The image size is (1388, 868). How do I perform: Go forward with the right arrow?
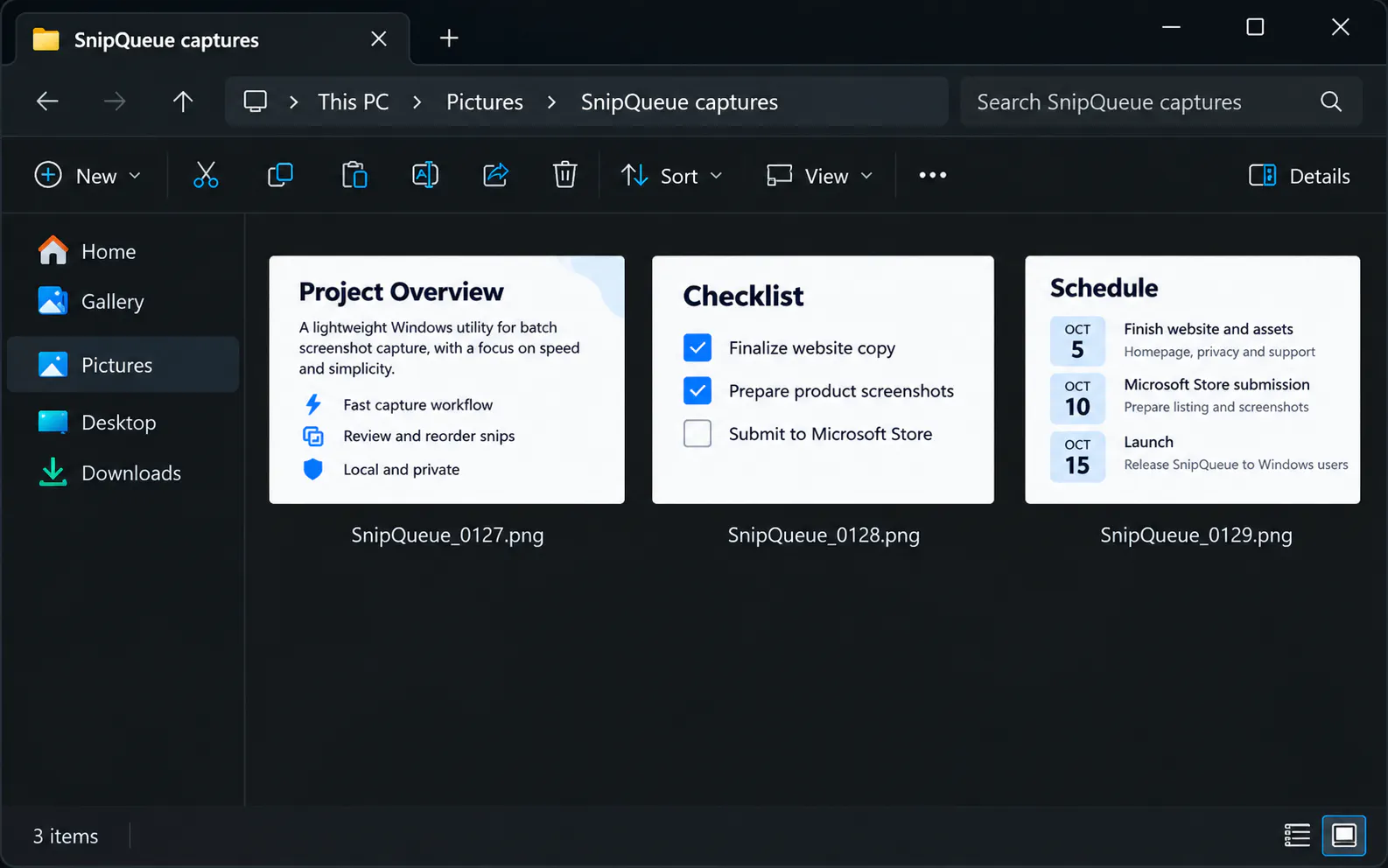pyautogui.click(x=115, y=101)
